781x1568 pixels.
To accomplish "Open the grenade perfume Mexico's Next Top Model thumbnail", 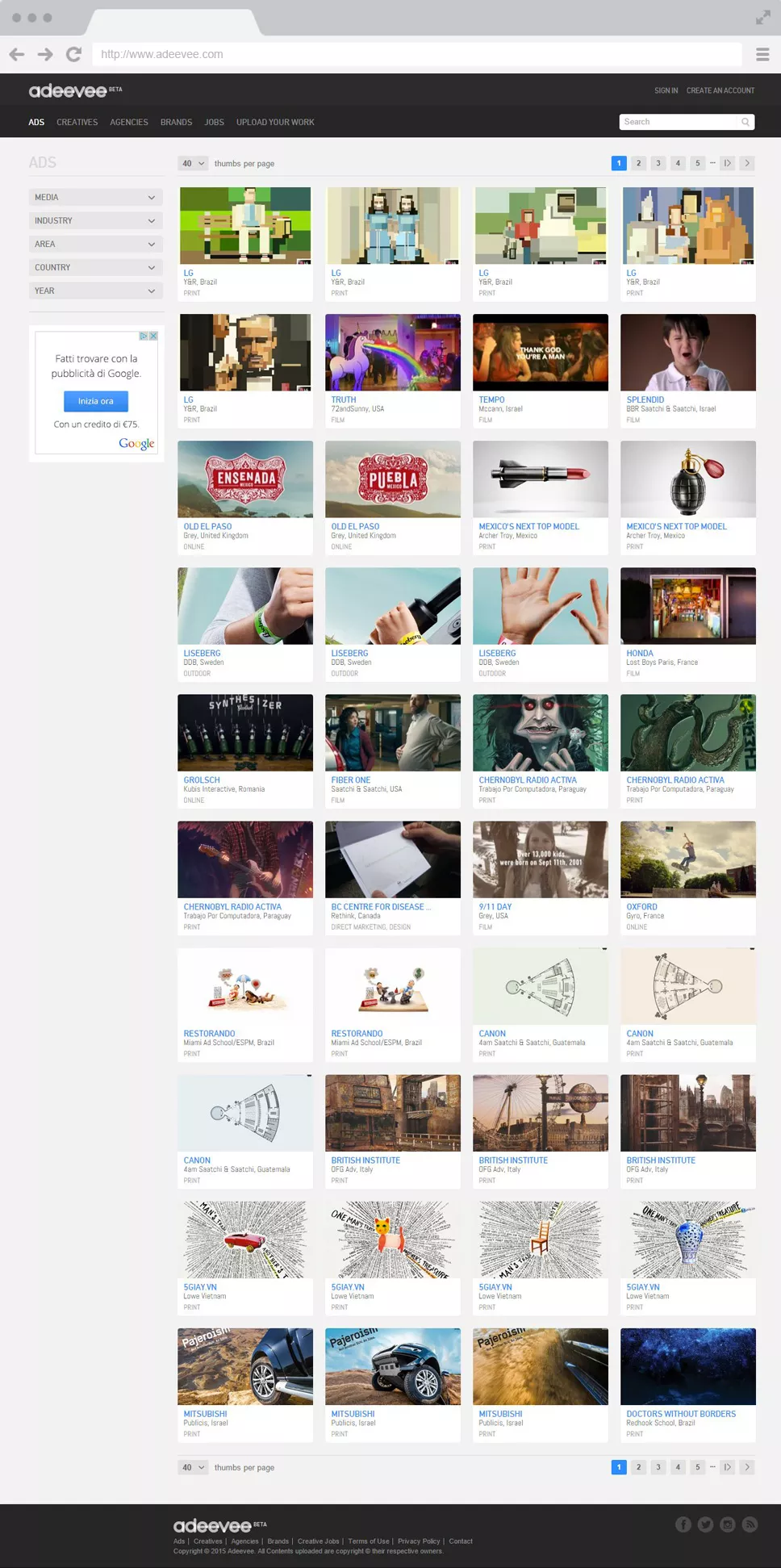I will point(688,479).
